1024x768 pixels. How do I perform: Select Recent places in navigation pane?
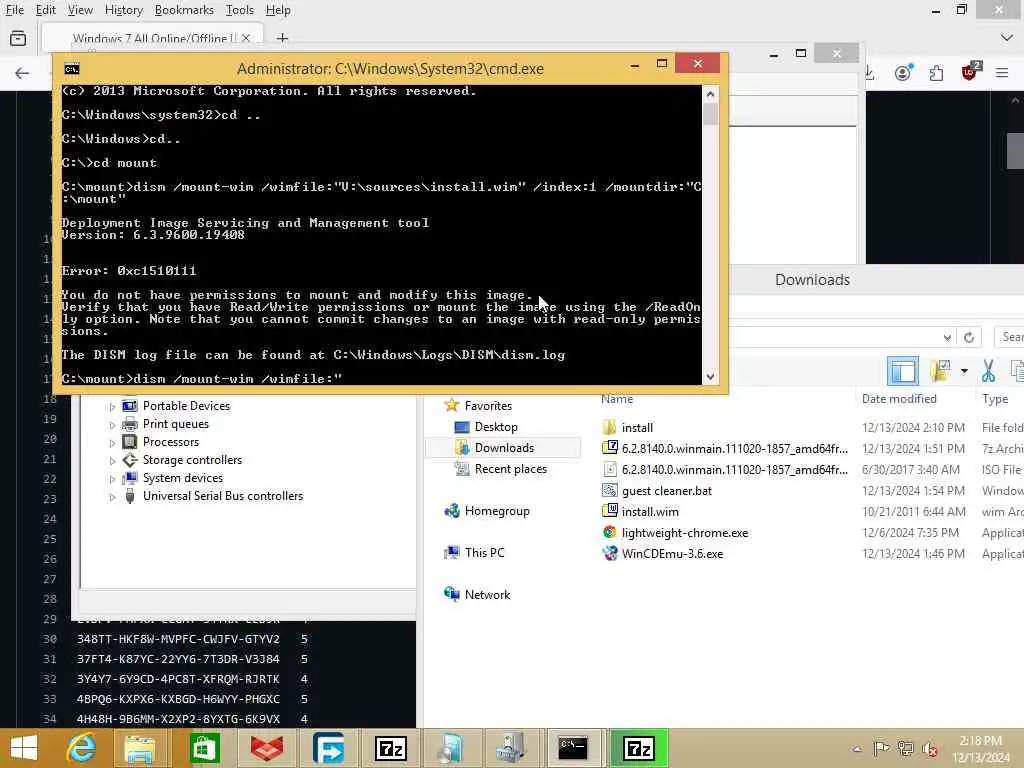click(510, 469)
